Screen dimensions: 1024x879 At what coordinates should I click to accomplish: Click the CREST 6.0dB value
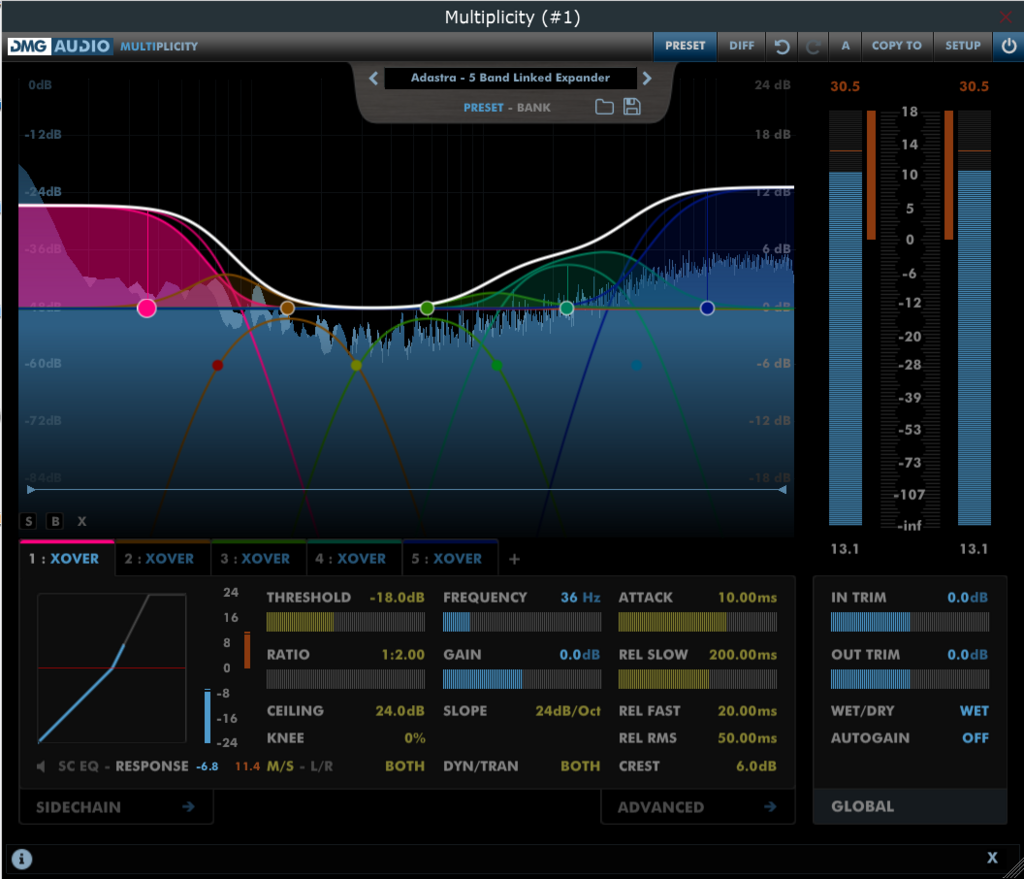tap(756, 766)
